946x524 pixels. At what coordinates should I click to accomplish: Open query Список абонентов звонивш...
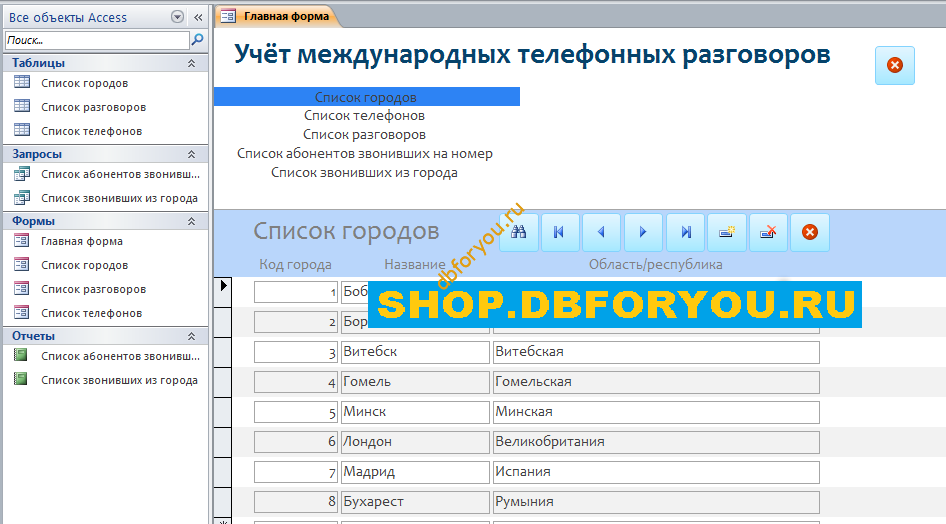[119, 174]
